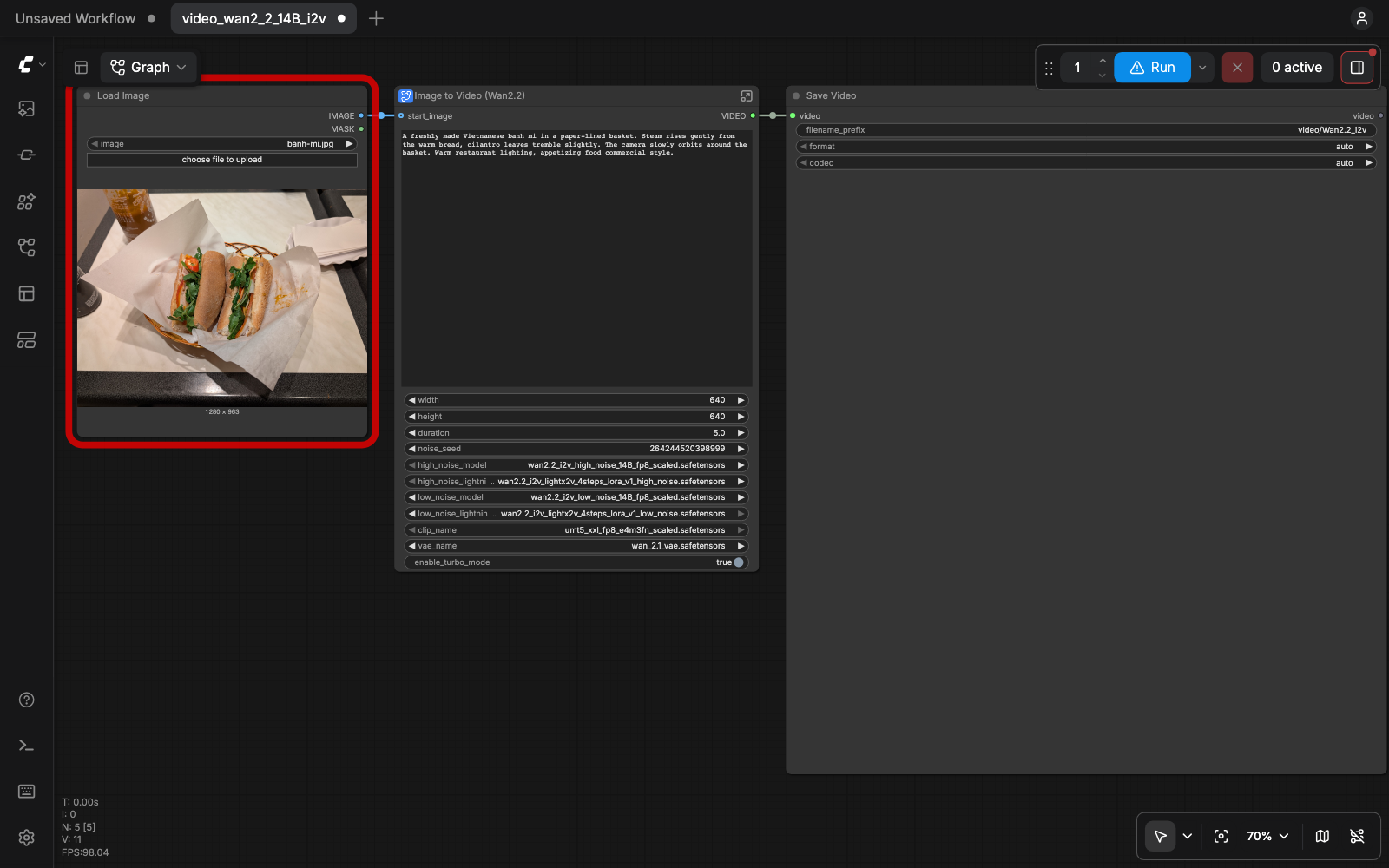Select the video_wan2_2_14B_i2v tab

coord(263,18)
